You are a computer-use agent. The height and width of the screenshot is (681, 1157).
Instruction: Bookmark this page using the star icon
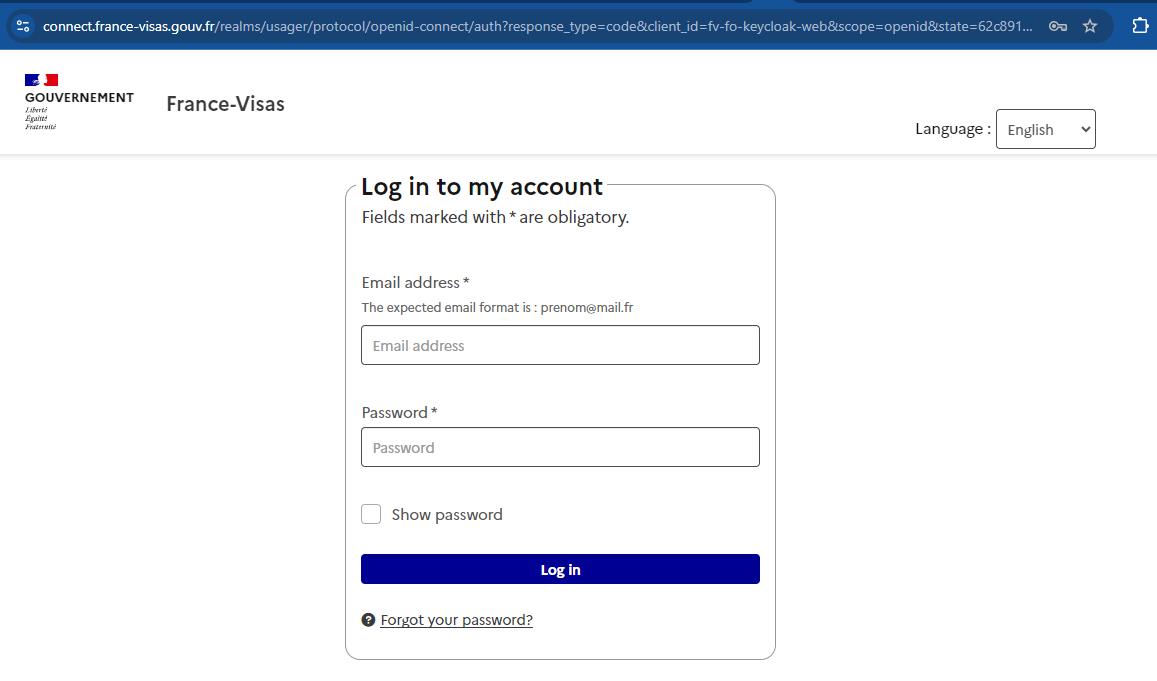[x=1089, y=26]
